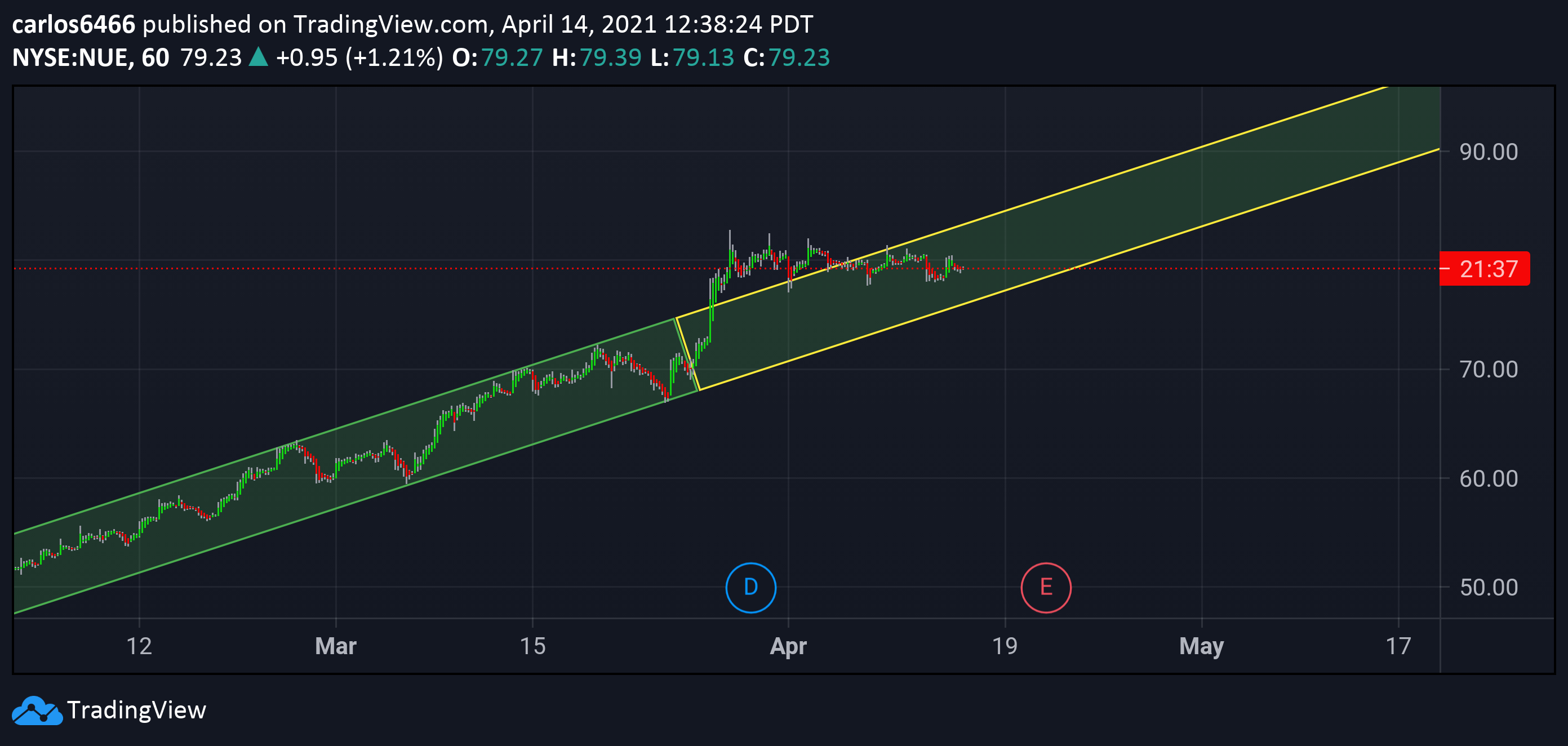Click the author name carlos6466
The width and height of the screenshot is (1568, 746).
coord(74,24)
